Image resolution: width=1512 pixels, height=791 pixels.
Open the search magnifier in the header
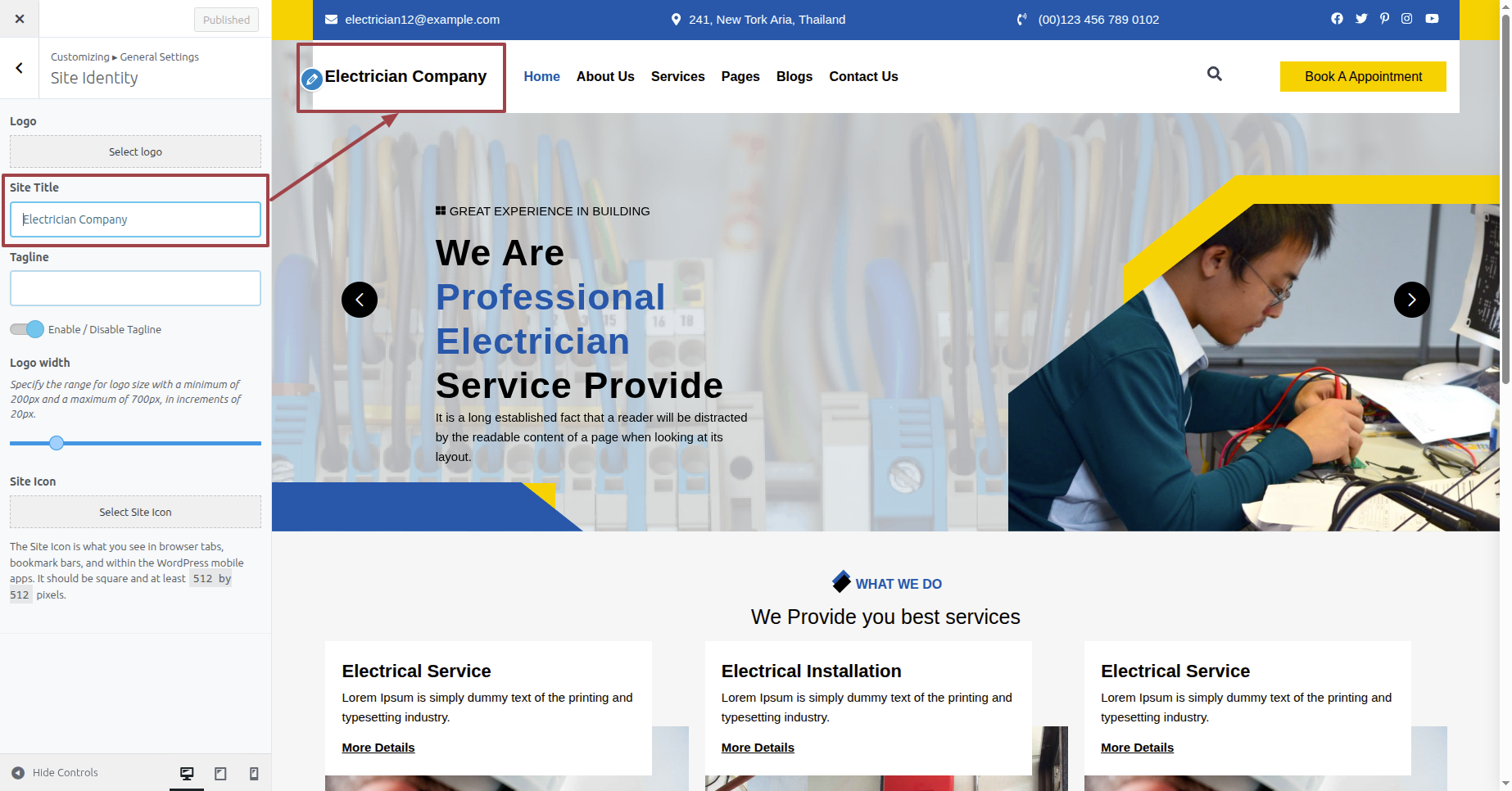(1215, 75)
